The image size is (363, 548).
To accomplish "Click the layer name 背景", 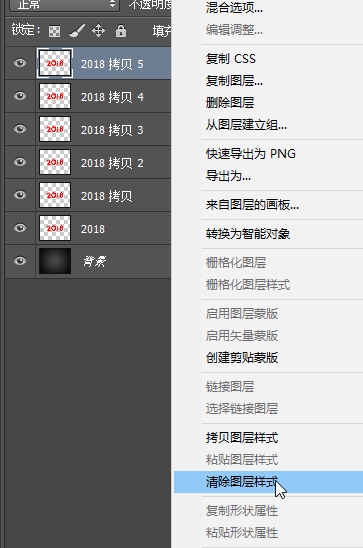I will (95, 261).
